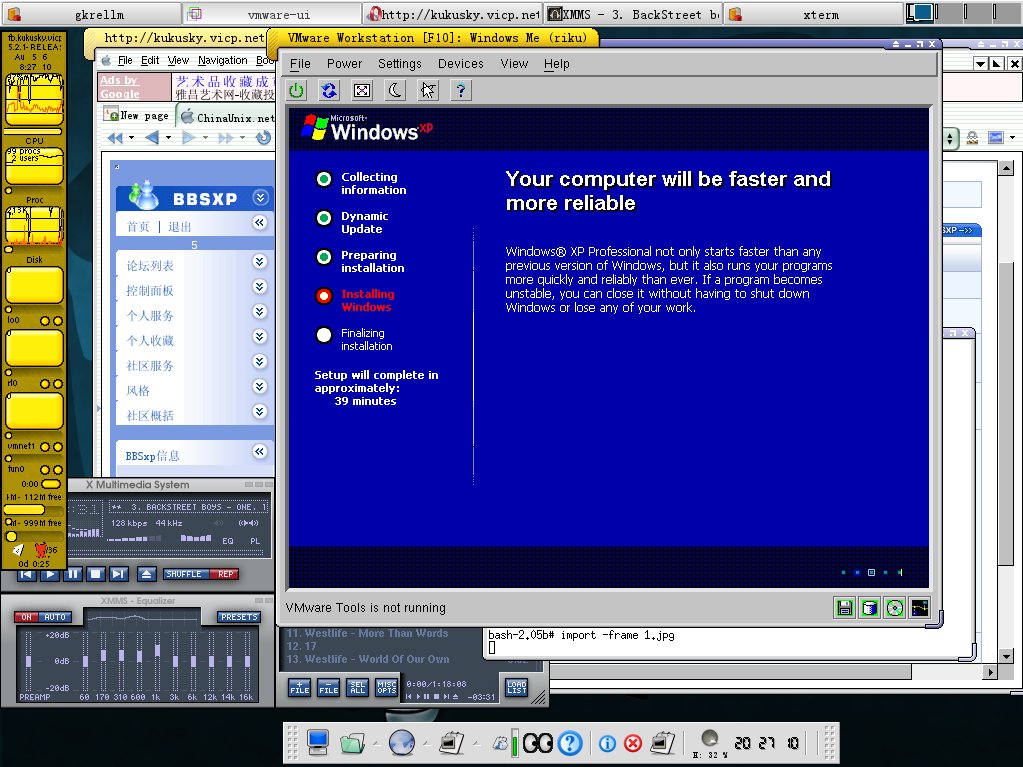Viewport: 1023px width, 767px height.
Task: Collapse the BBSXP header chevron
Action: pos(260,198)
